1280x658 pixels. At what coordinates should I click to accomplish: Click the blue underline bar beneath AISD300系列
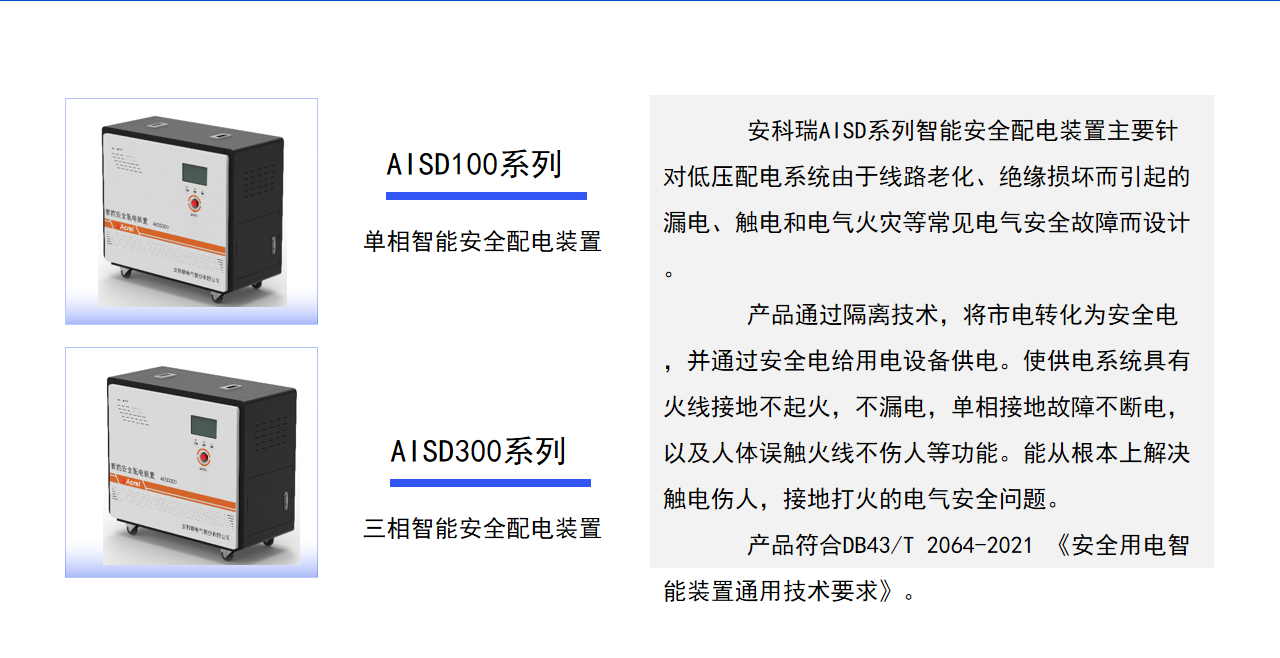[x=490, y=483]
